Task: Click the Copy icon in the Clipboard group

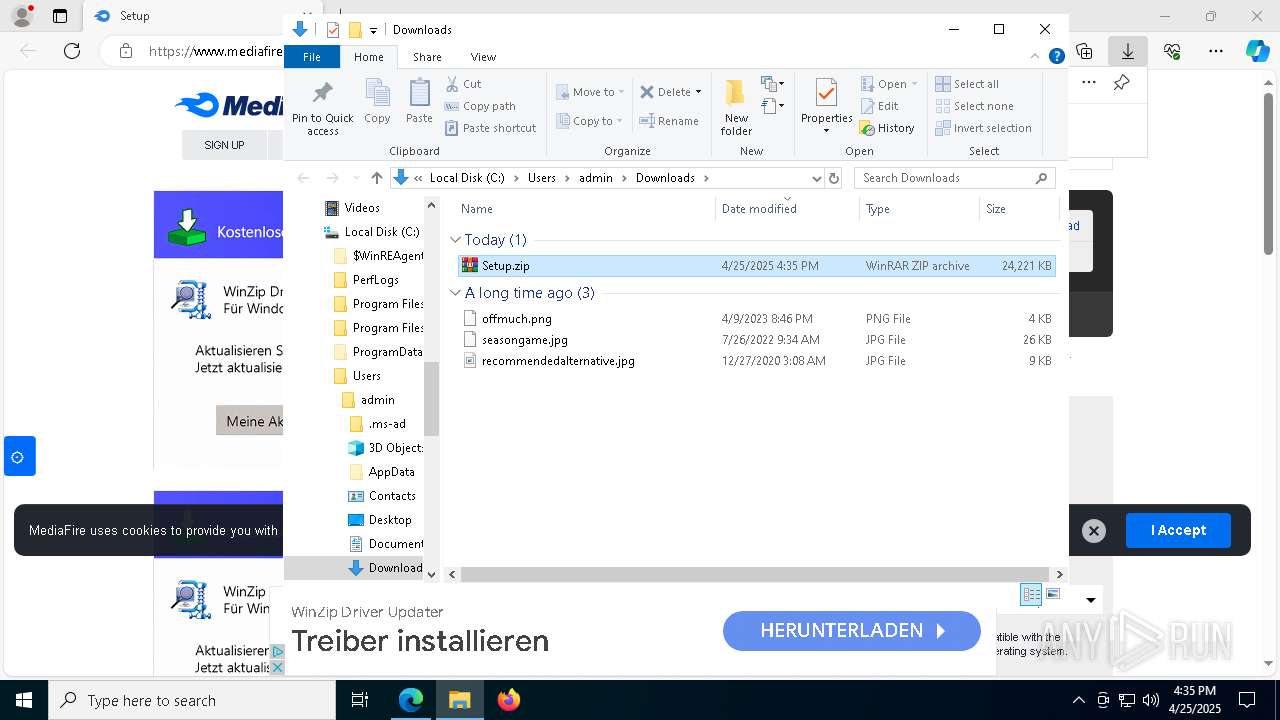Action: [377, 102]
